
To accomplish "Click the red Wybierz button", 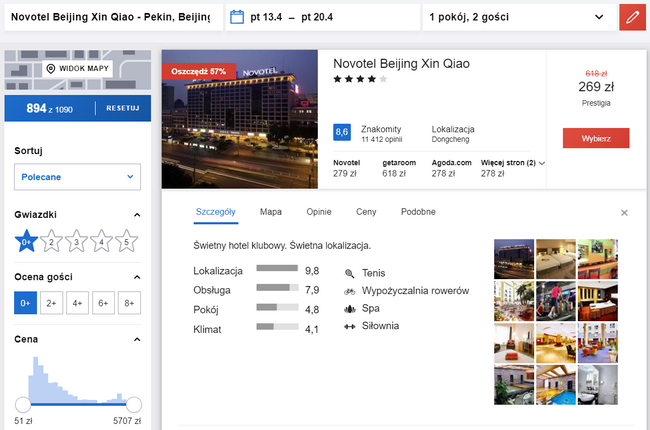I will point(596,138).
